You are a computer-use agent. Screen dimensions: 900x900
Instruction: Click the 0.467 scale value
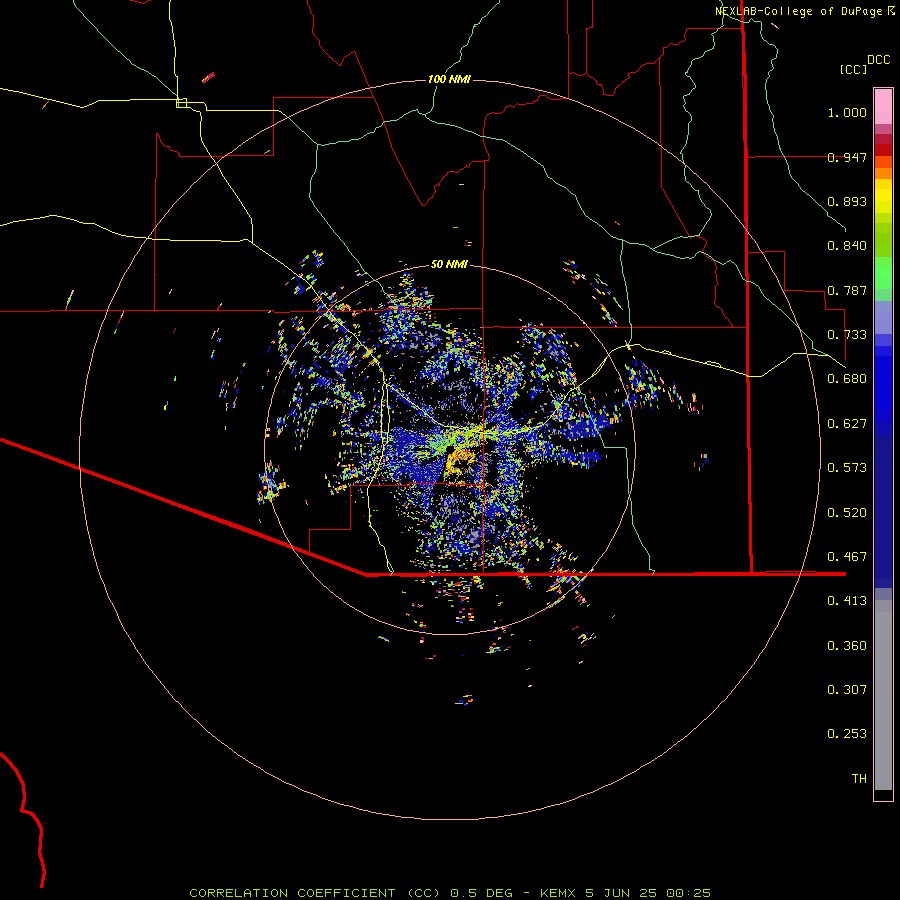coord(847,557)
